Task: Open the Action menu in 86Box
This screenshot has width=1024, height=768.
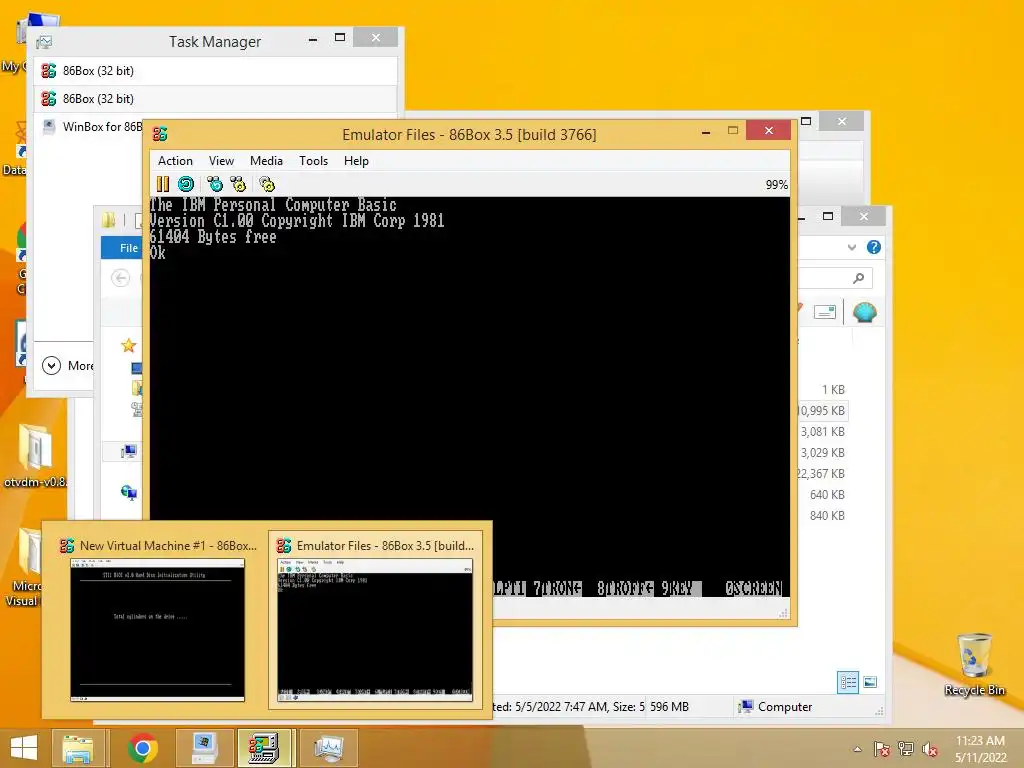Action: pos(175,161)
